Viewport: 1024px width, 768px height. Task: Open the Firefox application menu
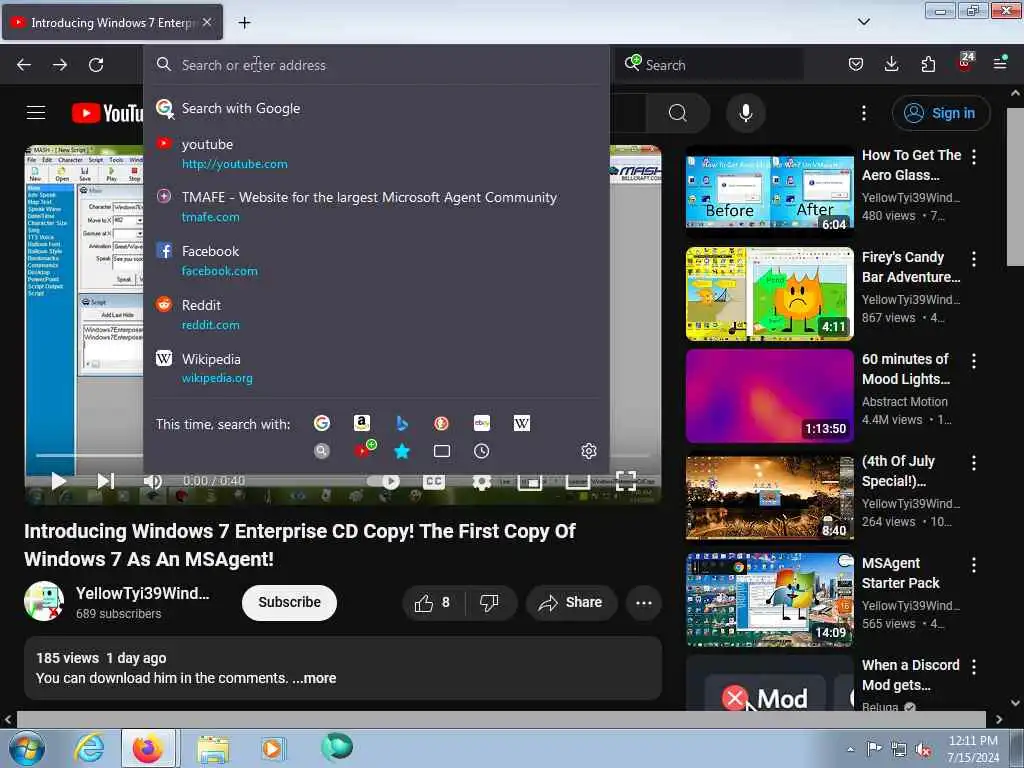coord(1000,63)
